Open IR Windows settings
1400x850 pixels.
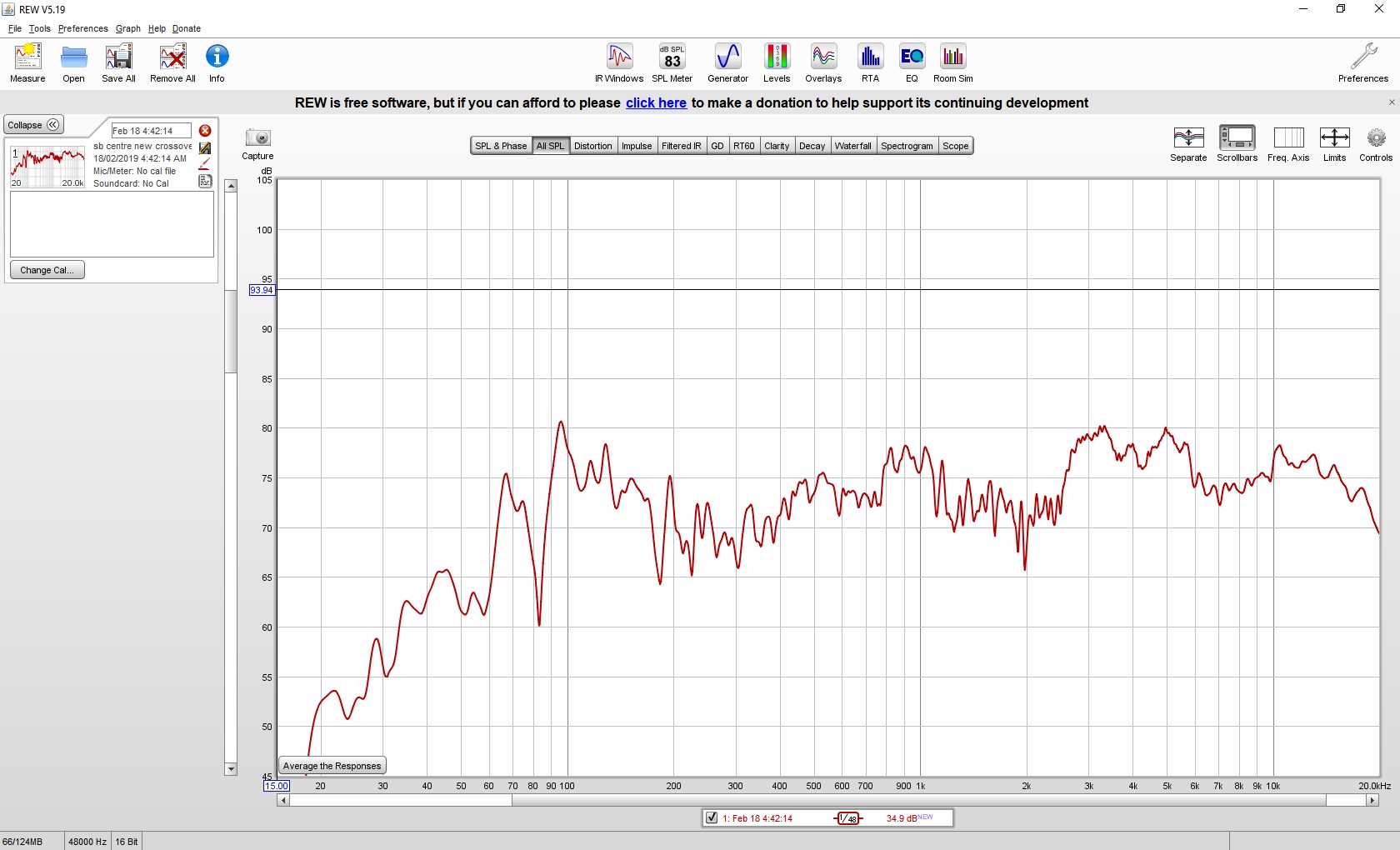point(619,63)
